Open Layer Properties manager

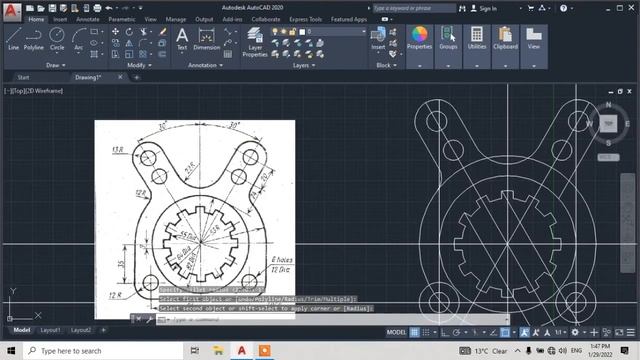tap(255, 42)
